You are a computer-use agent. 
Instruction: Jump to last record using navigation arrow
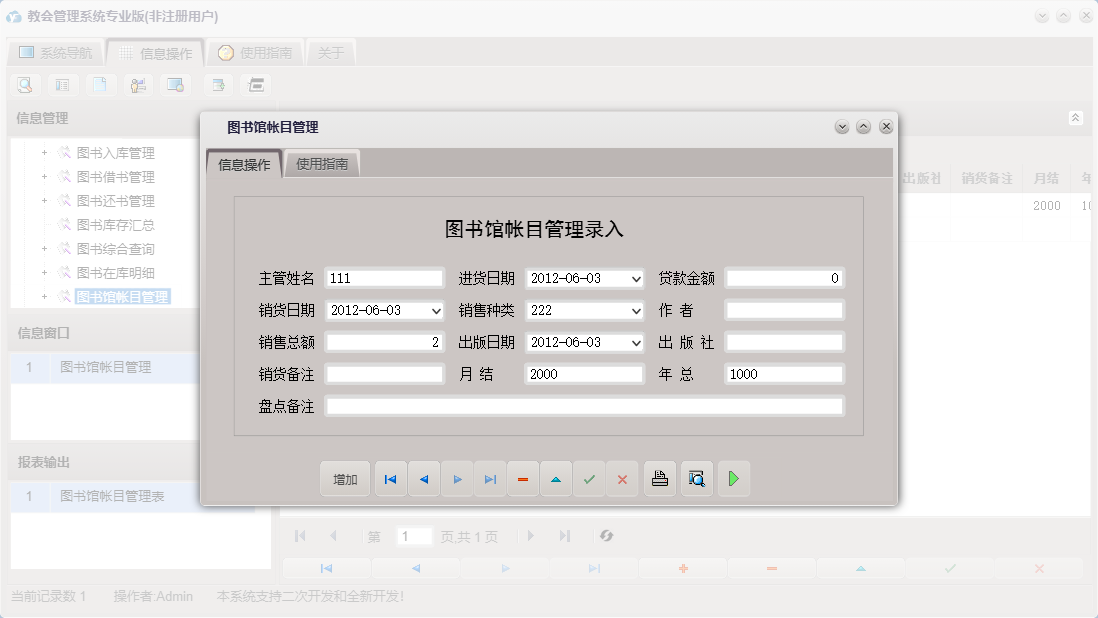tap(490, 478)
